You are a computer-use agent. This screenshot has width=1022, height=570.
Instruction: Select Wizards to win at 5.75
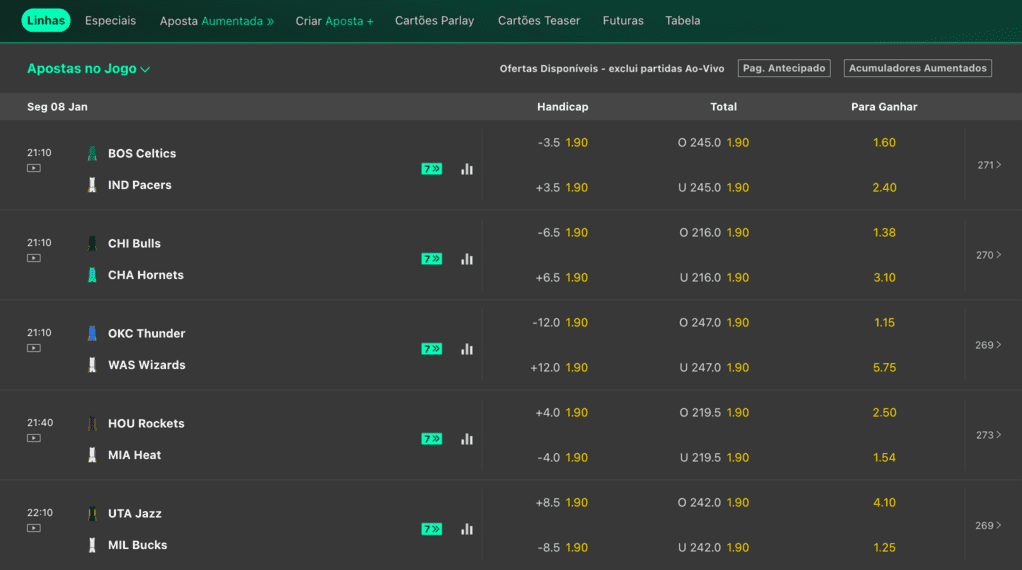tap(884, 367)
